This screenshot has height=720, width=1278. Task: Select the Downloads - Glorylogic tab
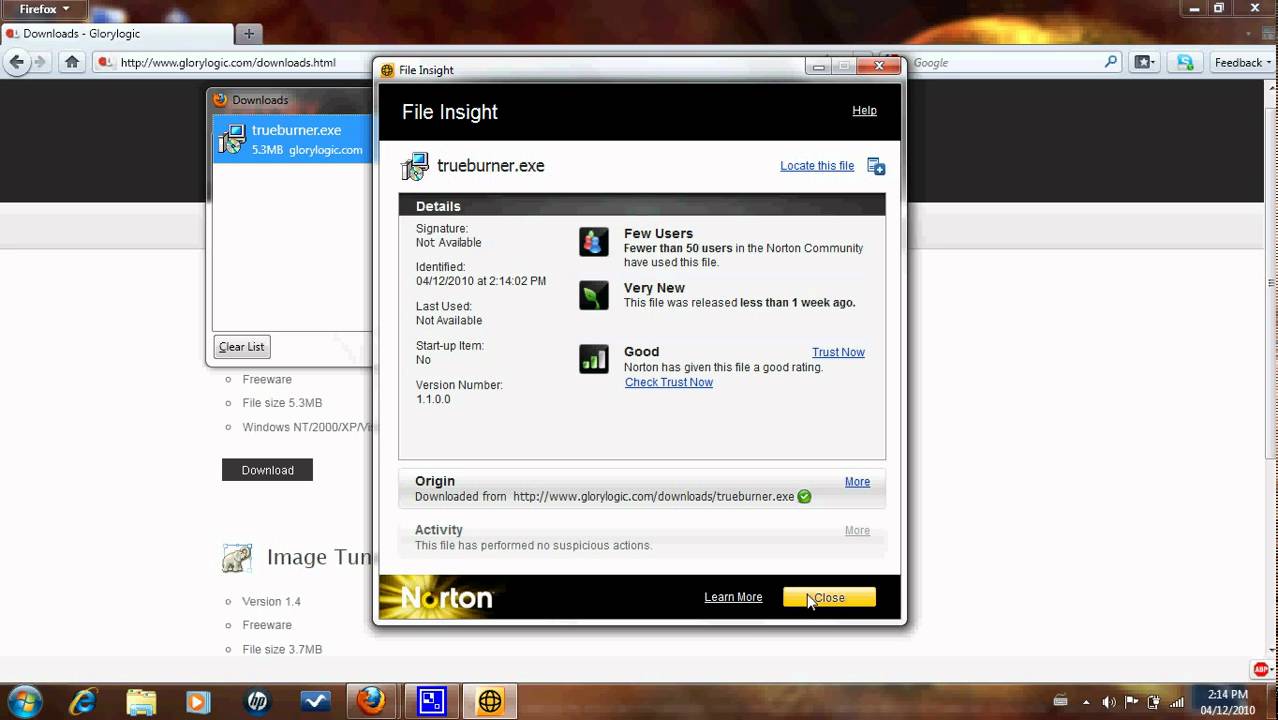pyautogui.click(x=116, y=33)
